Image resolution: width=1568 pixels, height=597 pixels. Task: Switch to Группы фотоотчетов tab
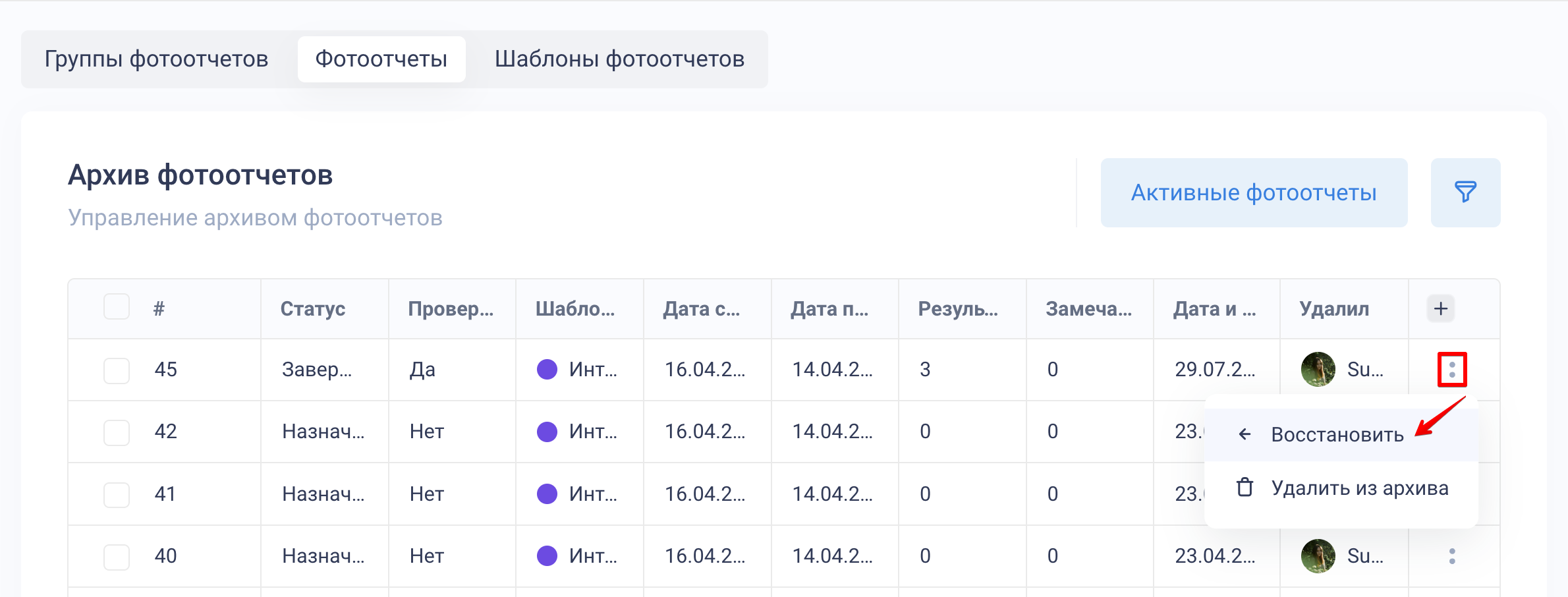click(157, 59)
